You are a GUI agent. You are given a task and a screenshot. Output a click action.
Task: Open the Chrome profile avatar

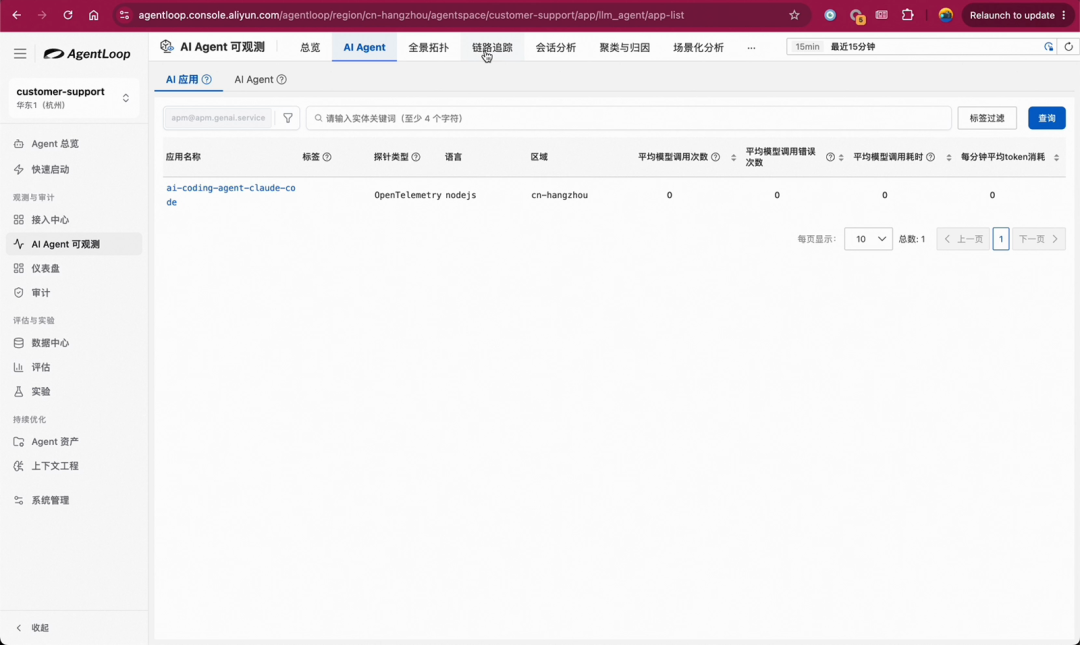click(946, 15)
